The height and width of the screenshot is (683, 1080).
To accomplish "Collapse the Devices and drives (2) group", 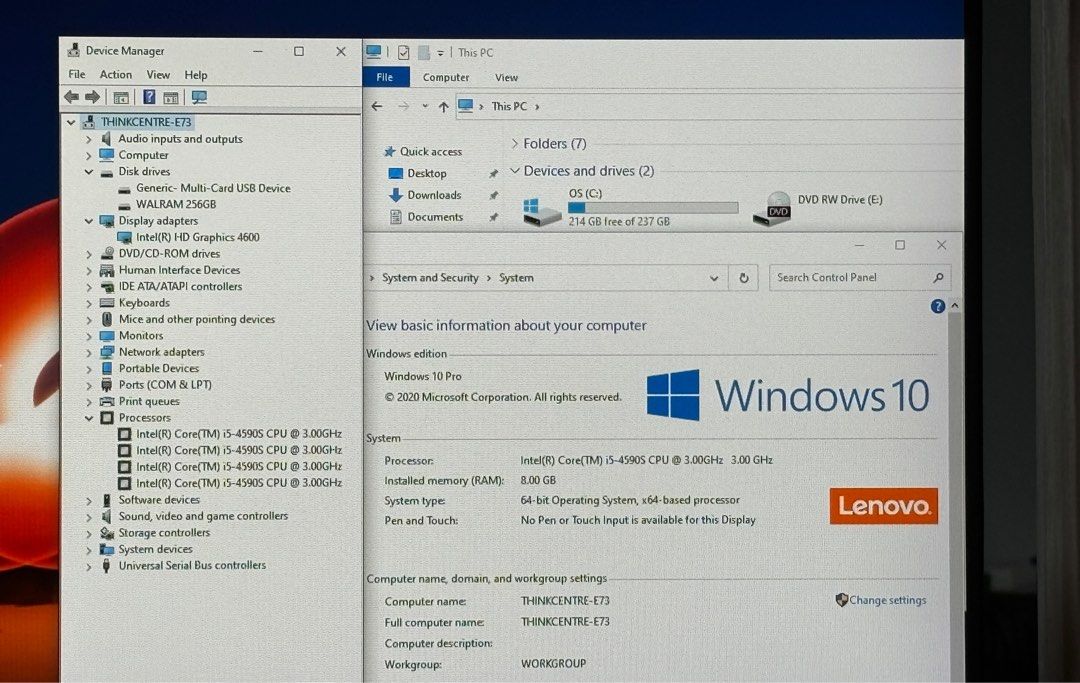I will [515, 170].
